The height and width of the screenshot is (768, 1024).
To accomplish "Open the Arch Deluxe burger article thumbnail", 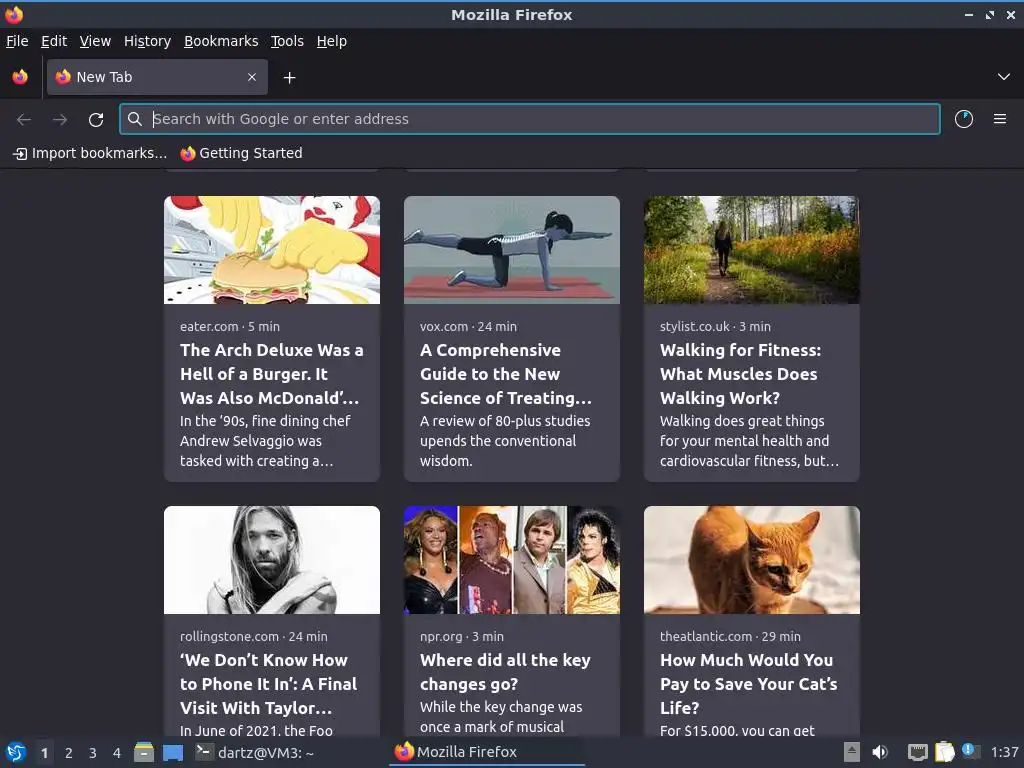I will point(272,250).
